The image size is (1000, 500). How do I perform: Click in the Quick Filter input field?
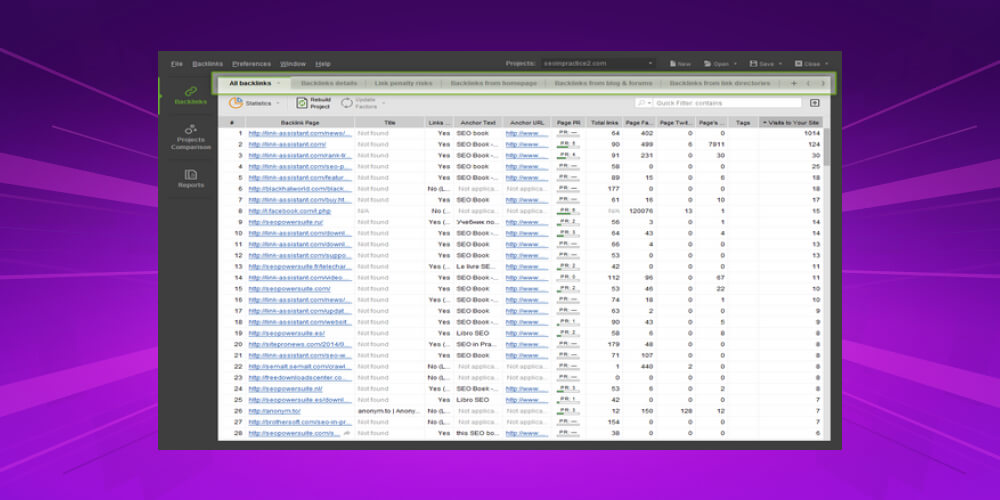coord(728,103)
